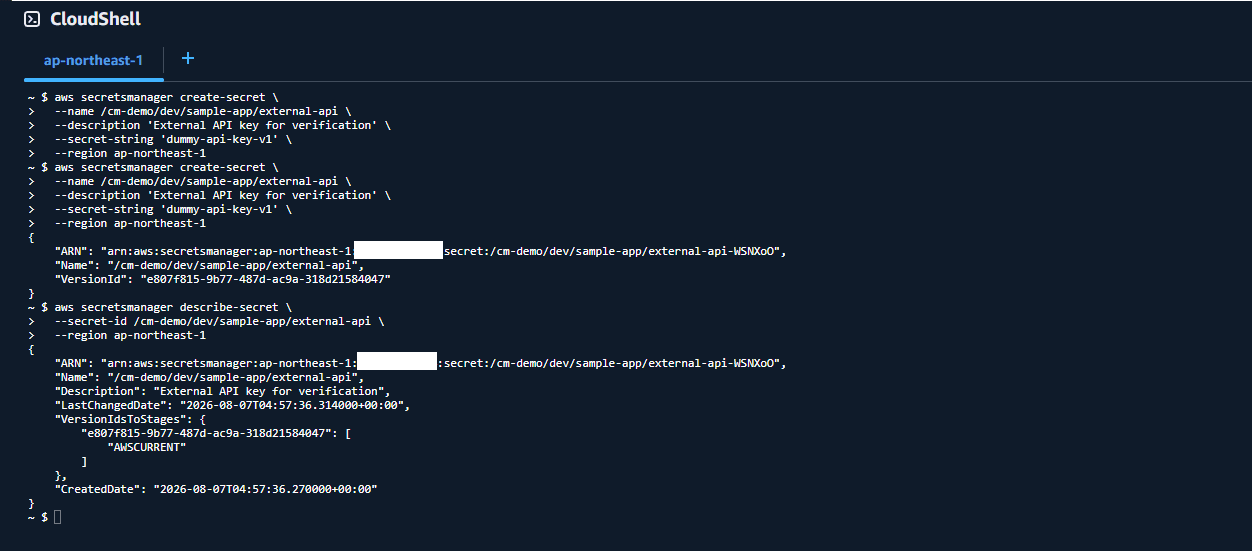This screenshot has height=551, width=1252.
Task: Click the "VersionIdsToStages" key line
Action: point(132,419)
